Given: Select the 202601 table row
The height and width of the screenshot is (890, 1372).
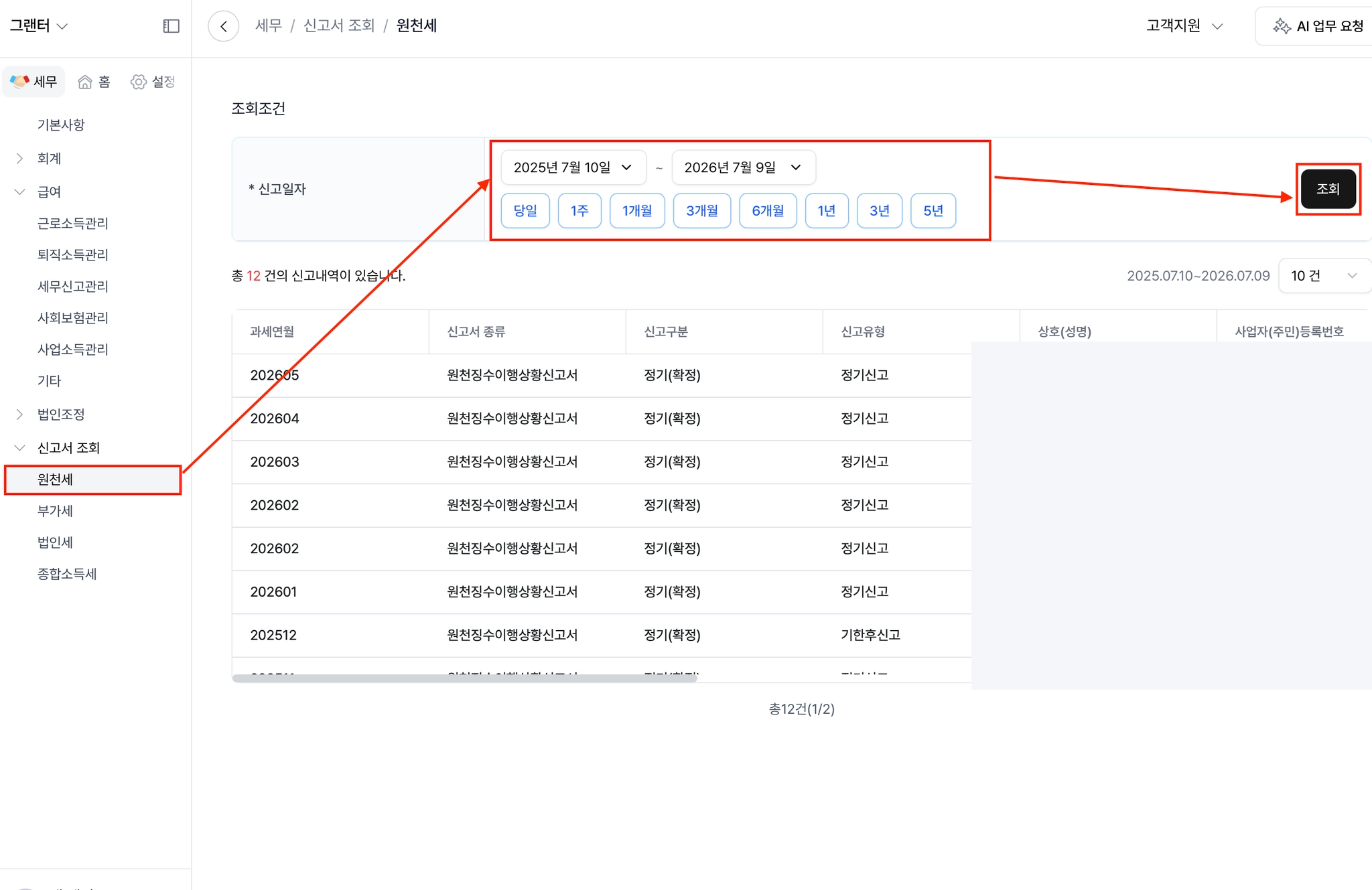Looking at the screenshot, I should (x=602, y=592).
